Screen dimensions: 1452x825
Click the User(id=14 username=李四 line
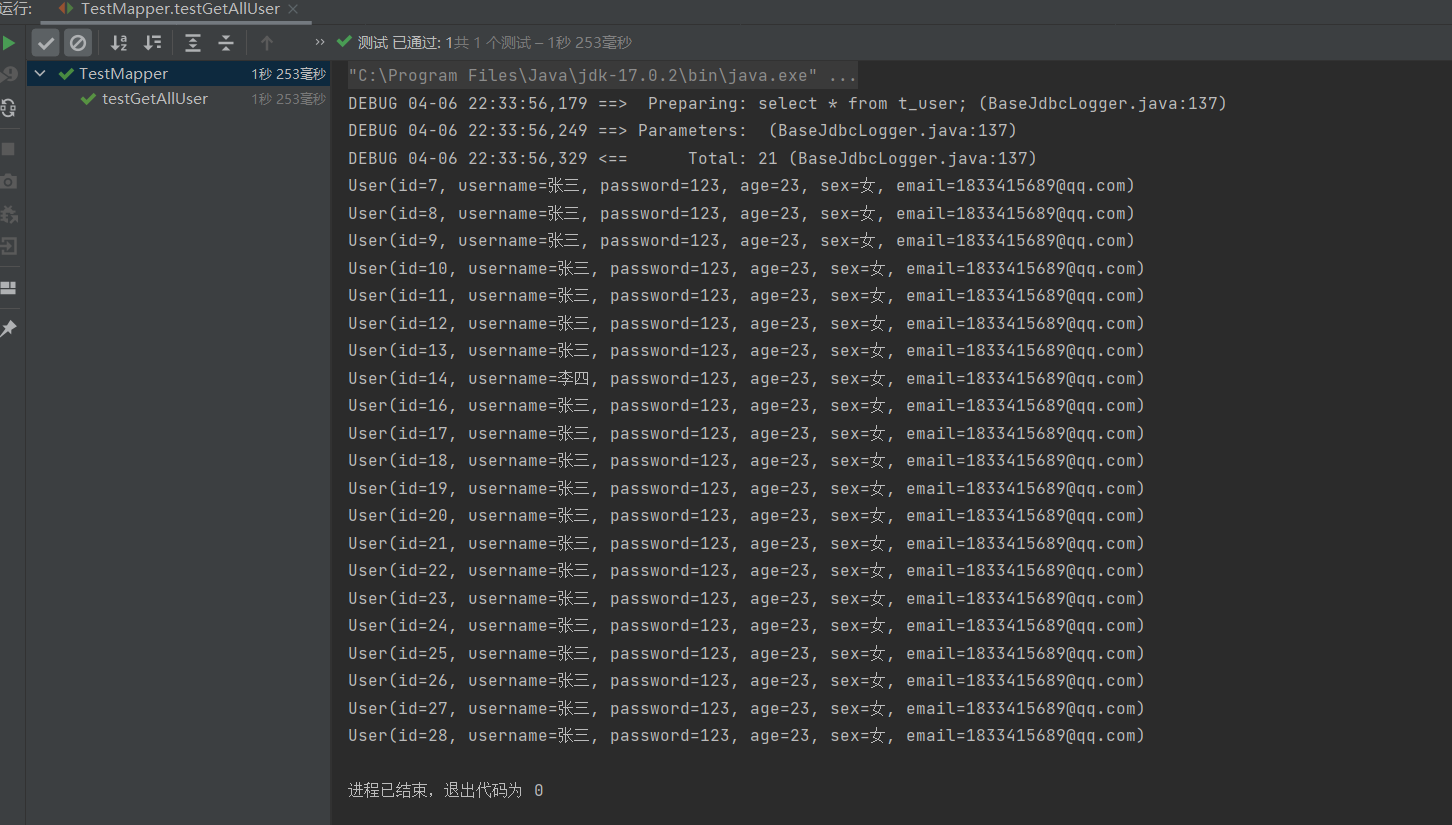click(x=747, y=379)
